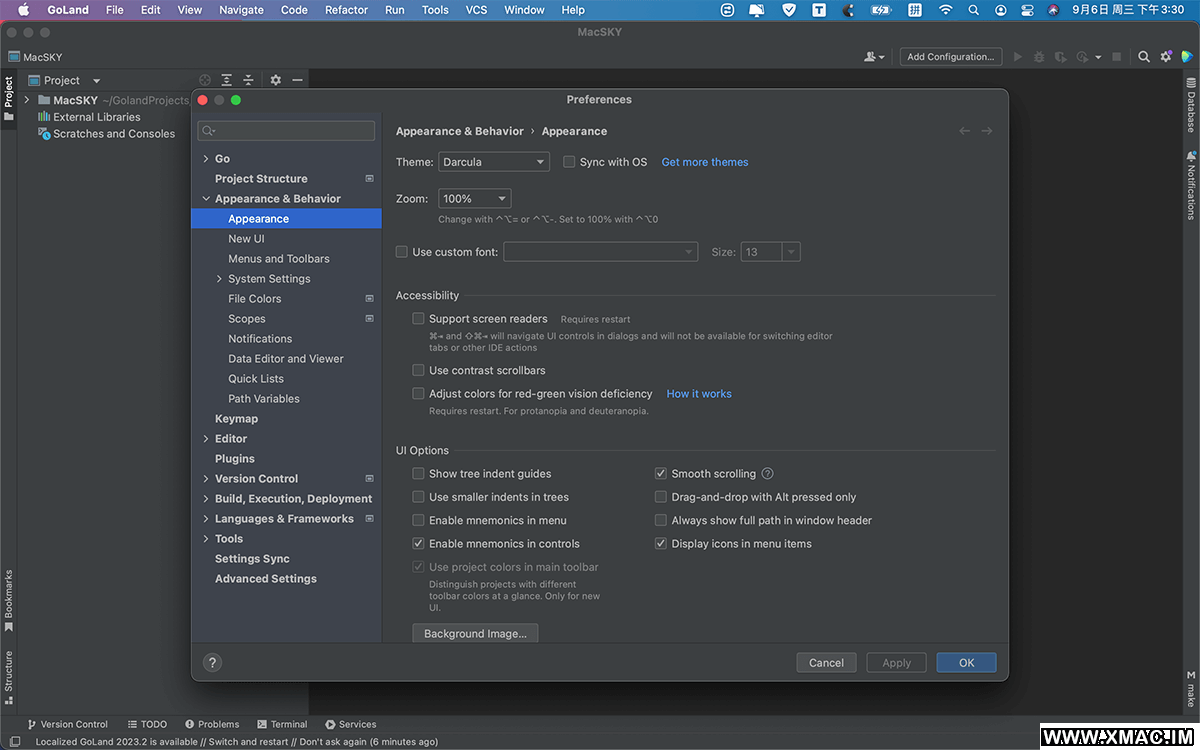
Task: Click the JetBrains Toolbox colorful icon
Action: coord(1187,57)
